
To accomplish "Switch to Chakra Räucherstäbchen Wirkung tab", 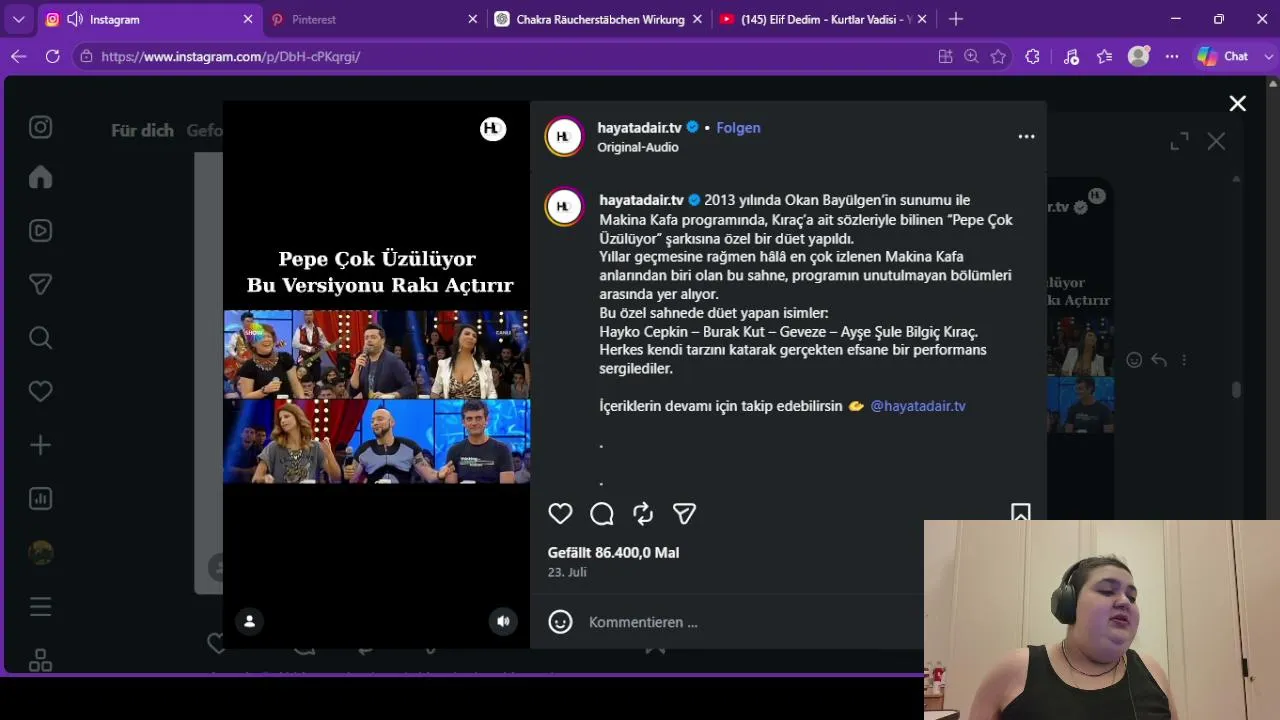I will click(x=598, y=19).
